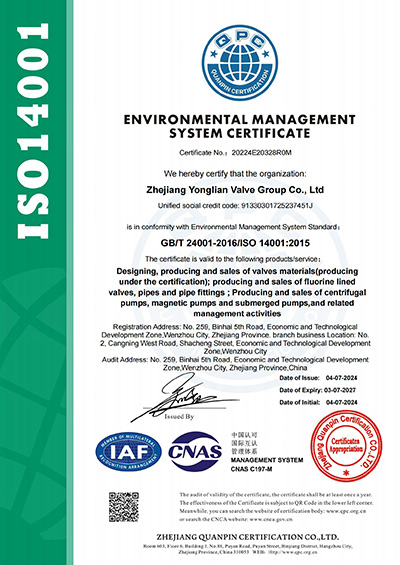
Task: Click the handwritten signature above Issued By
Action: 185,396
